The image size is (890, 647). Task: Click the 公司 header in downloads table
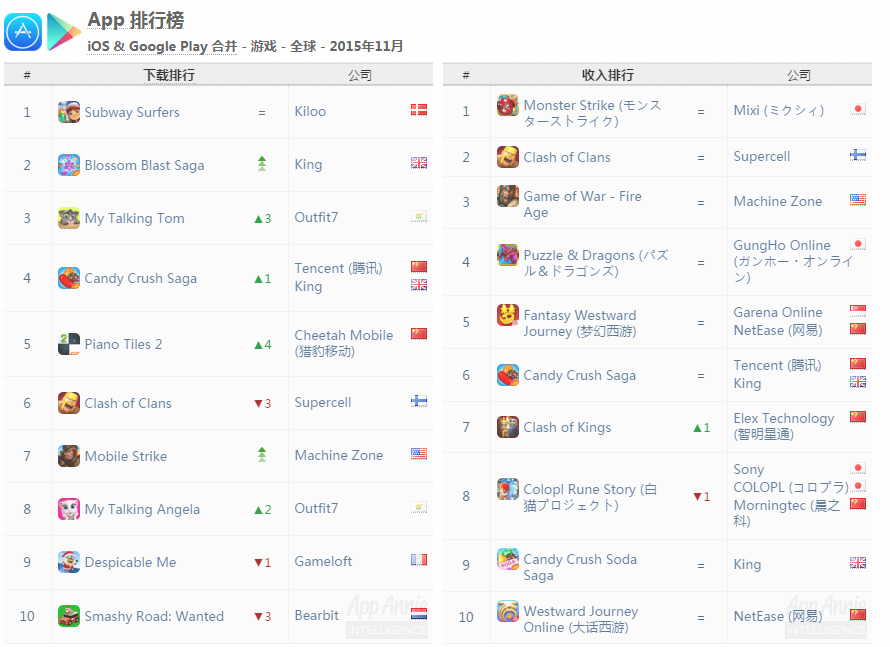pos(360,75)
